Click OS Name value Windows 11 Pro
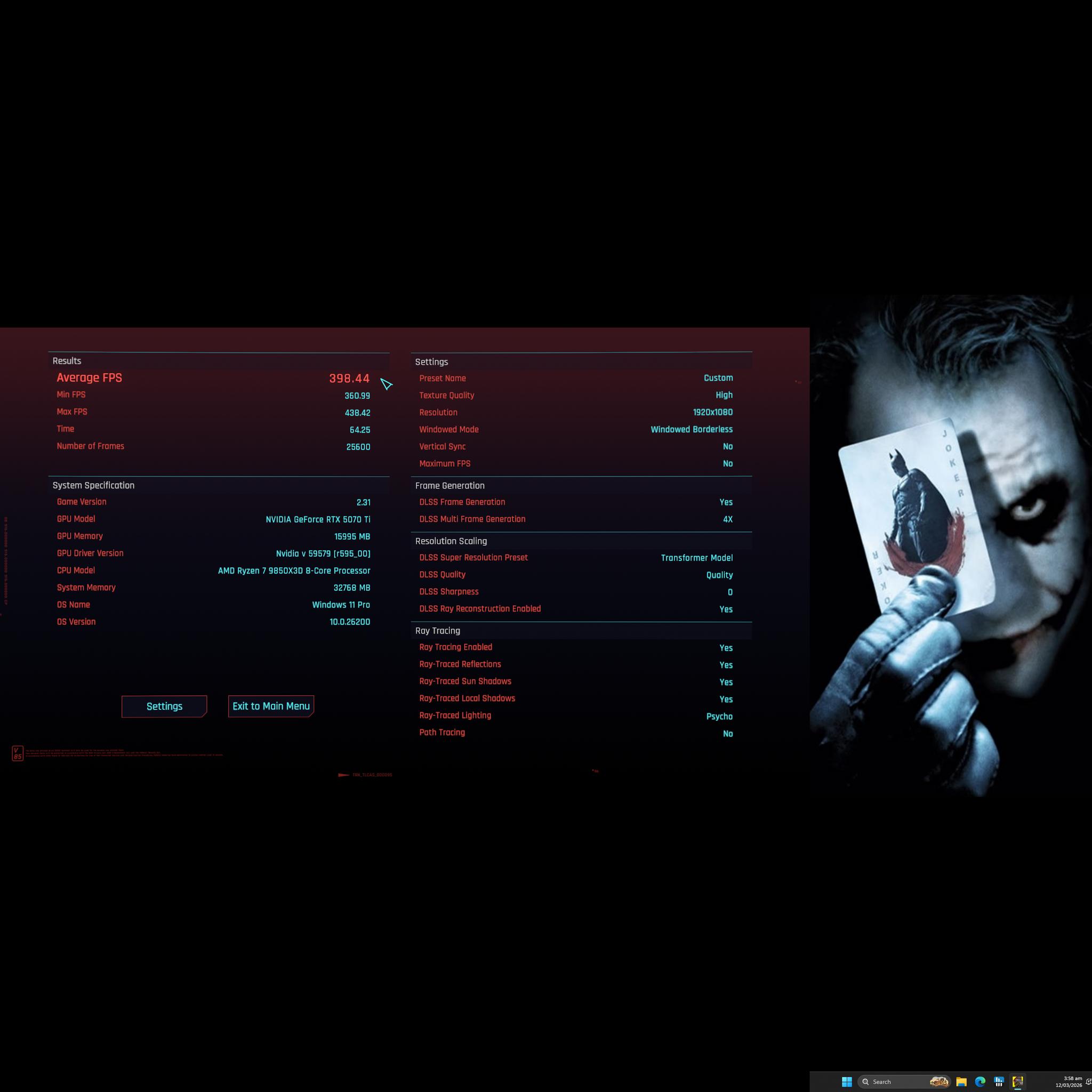Screen dimensions: 1092x1092 point(341,605)
